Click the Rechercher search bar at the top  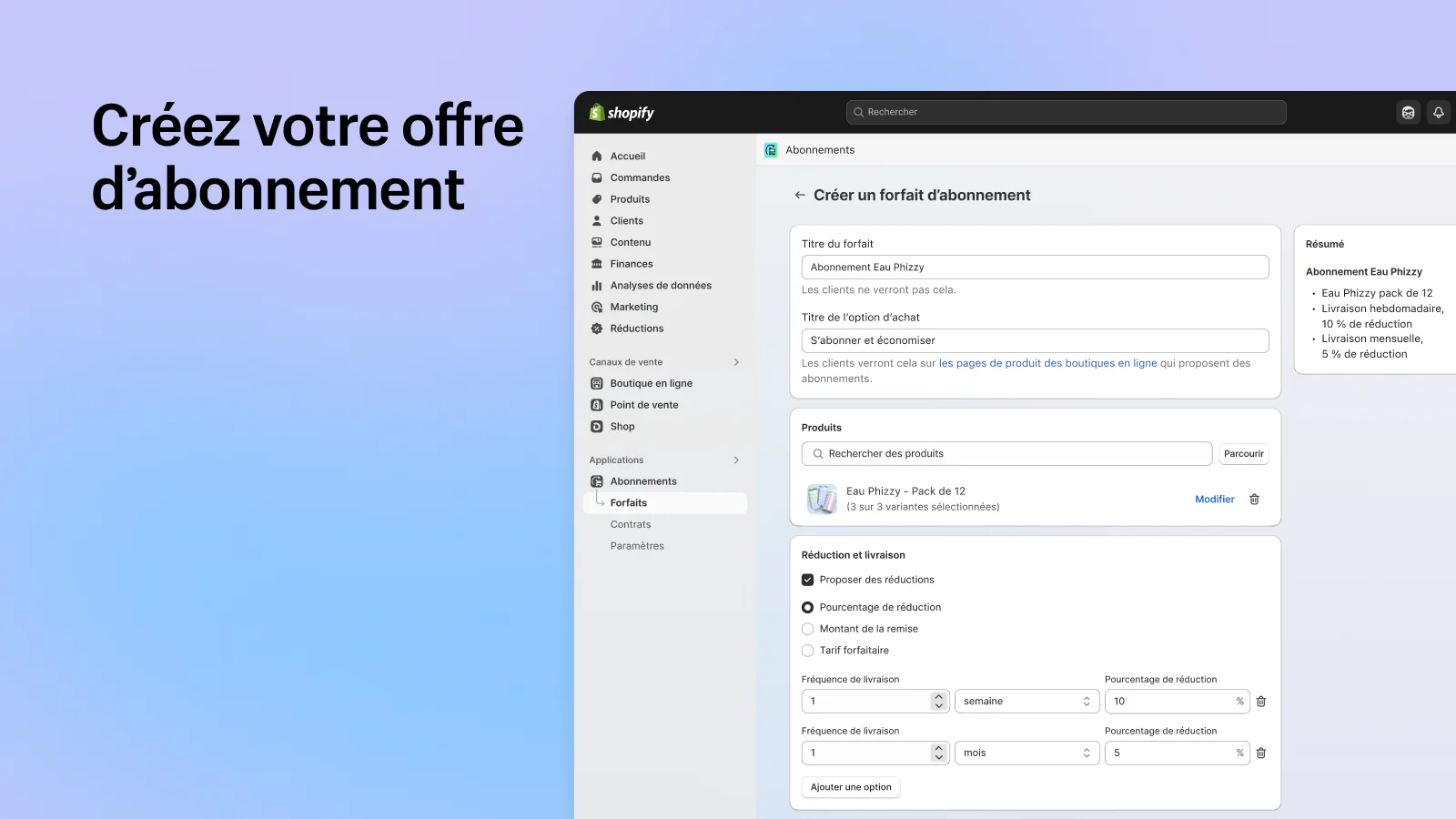[x=1066, y=112]
